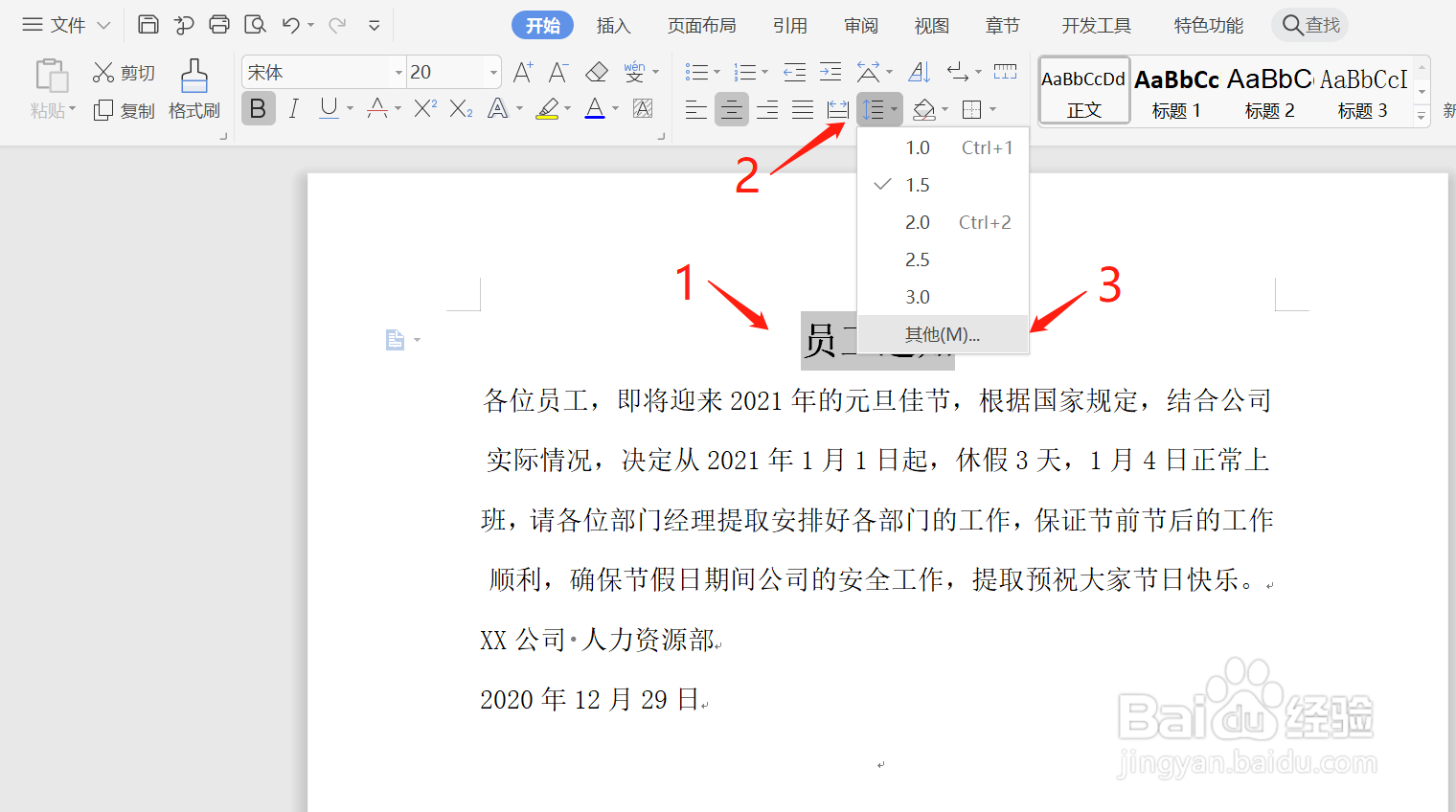
Task: Select line spacing 2.0
Action: [943, 222]
